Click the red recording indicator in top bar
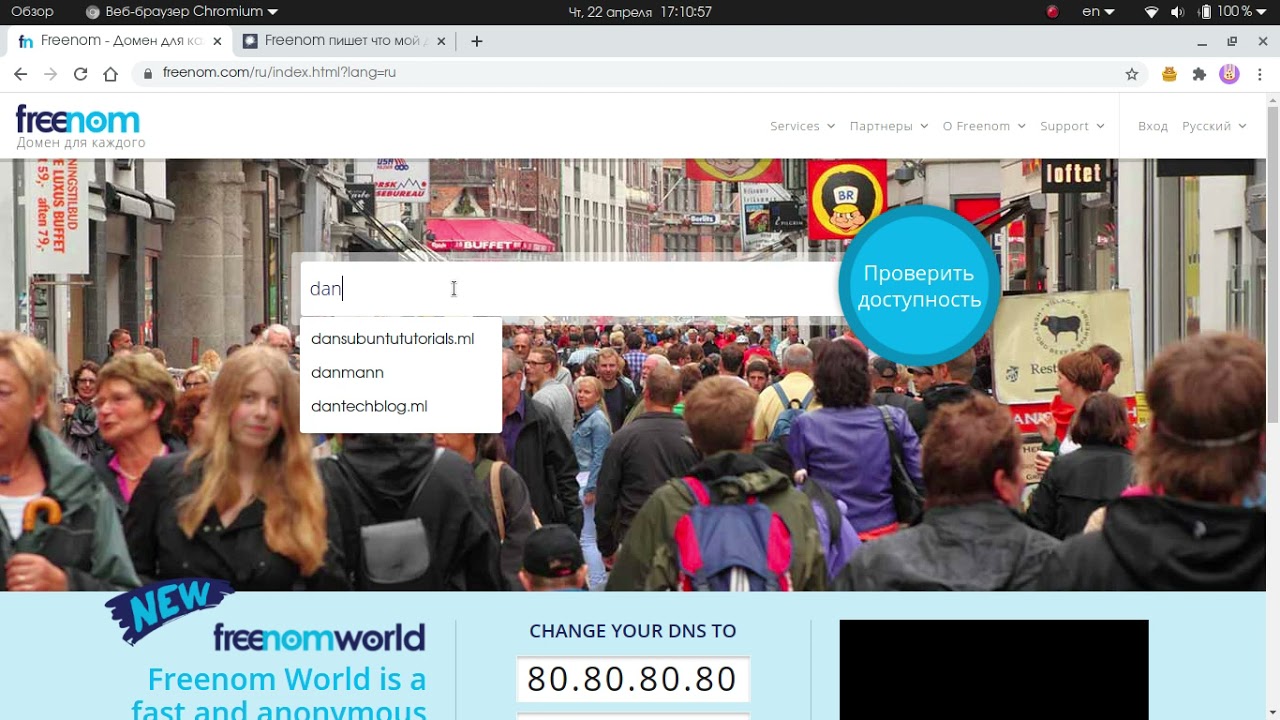 click(1052, 12)
